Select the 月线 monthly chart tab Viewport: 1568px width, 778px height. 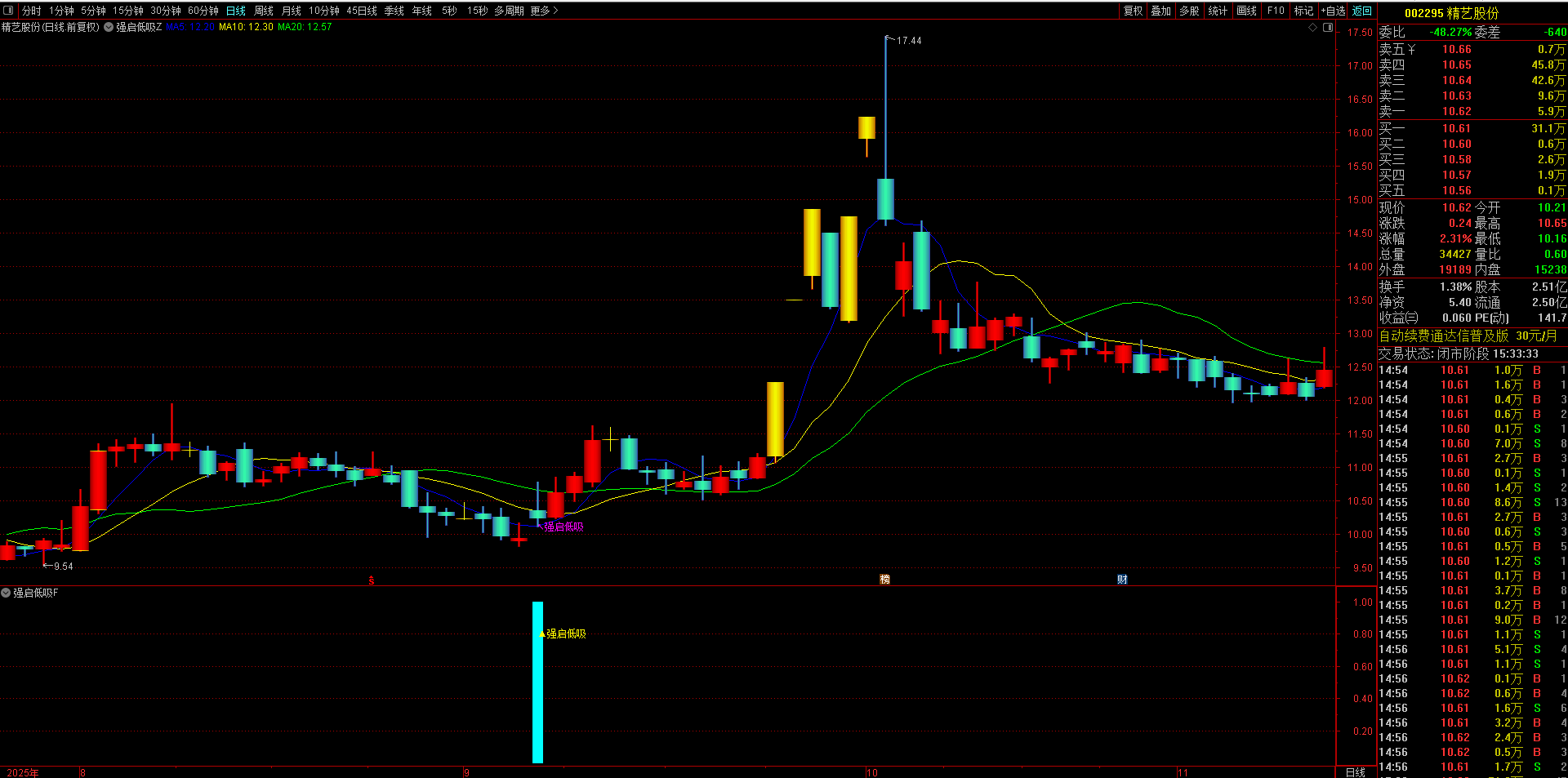[292, 11]
